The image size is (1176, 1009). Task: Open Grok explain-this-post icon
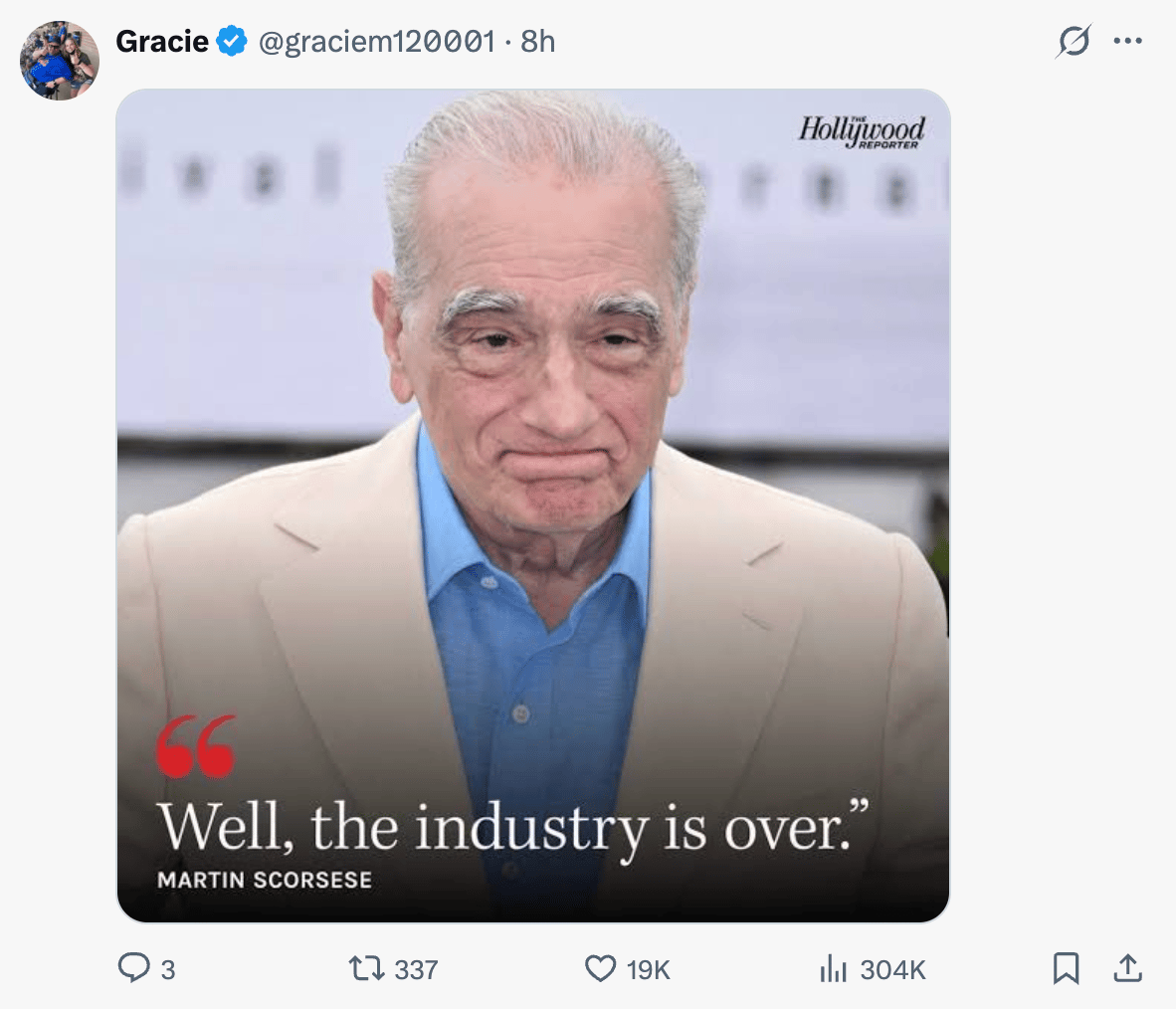coord(1074,41)
